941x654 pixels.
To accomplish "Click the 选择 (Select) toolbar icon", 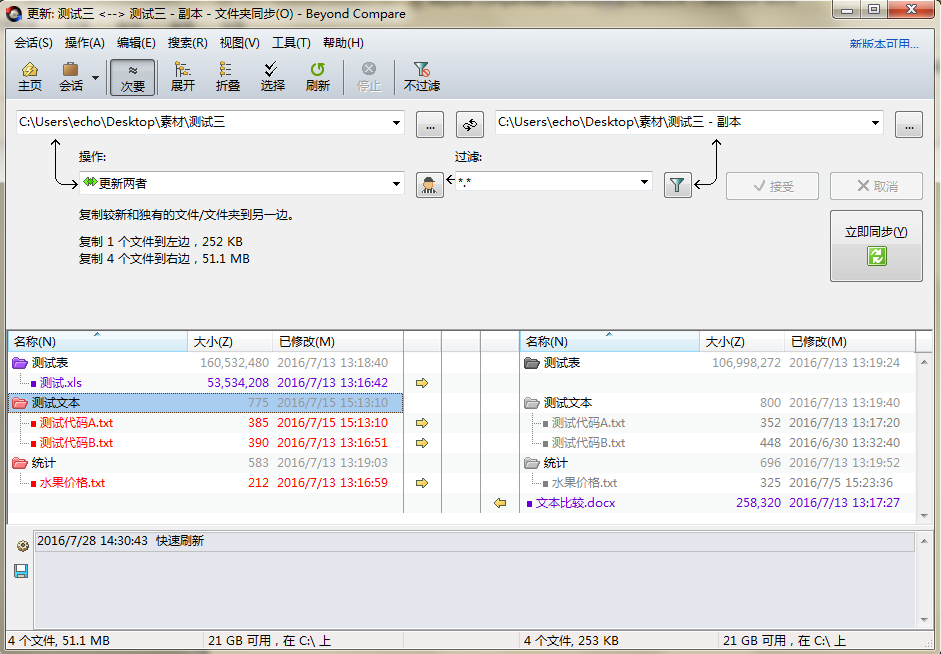I will (272, 76).
